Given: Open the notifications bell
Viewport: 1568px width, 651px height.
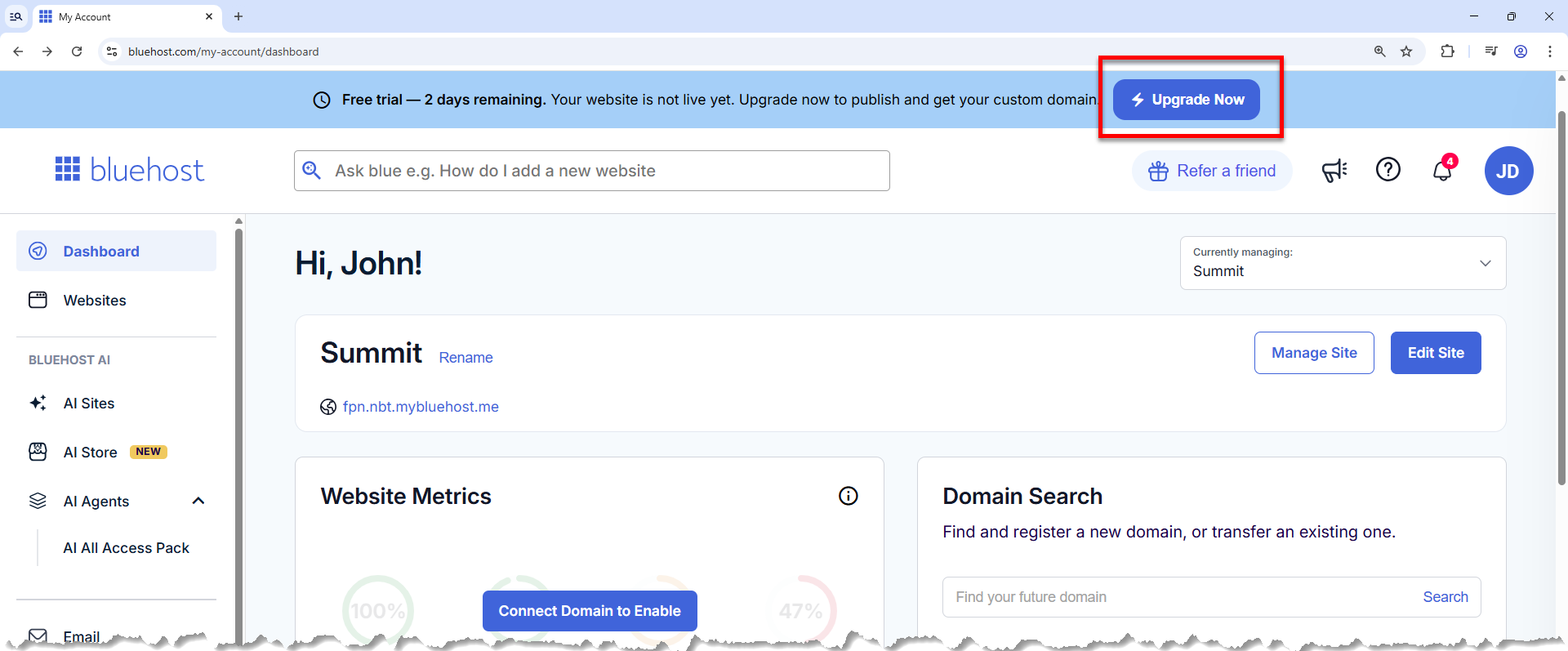Looking at the screenshot, I should 1443,169.
